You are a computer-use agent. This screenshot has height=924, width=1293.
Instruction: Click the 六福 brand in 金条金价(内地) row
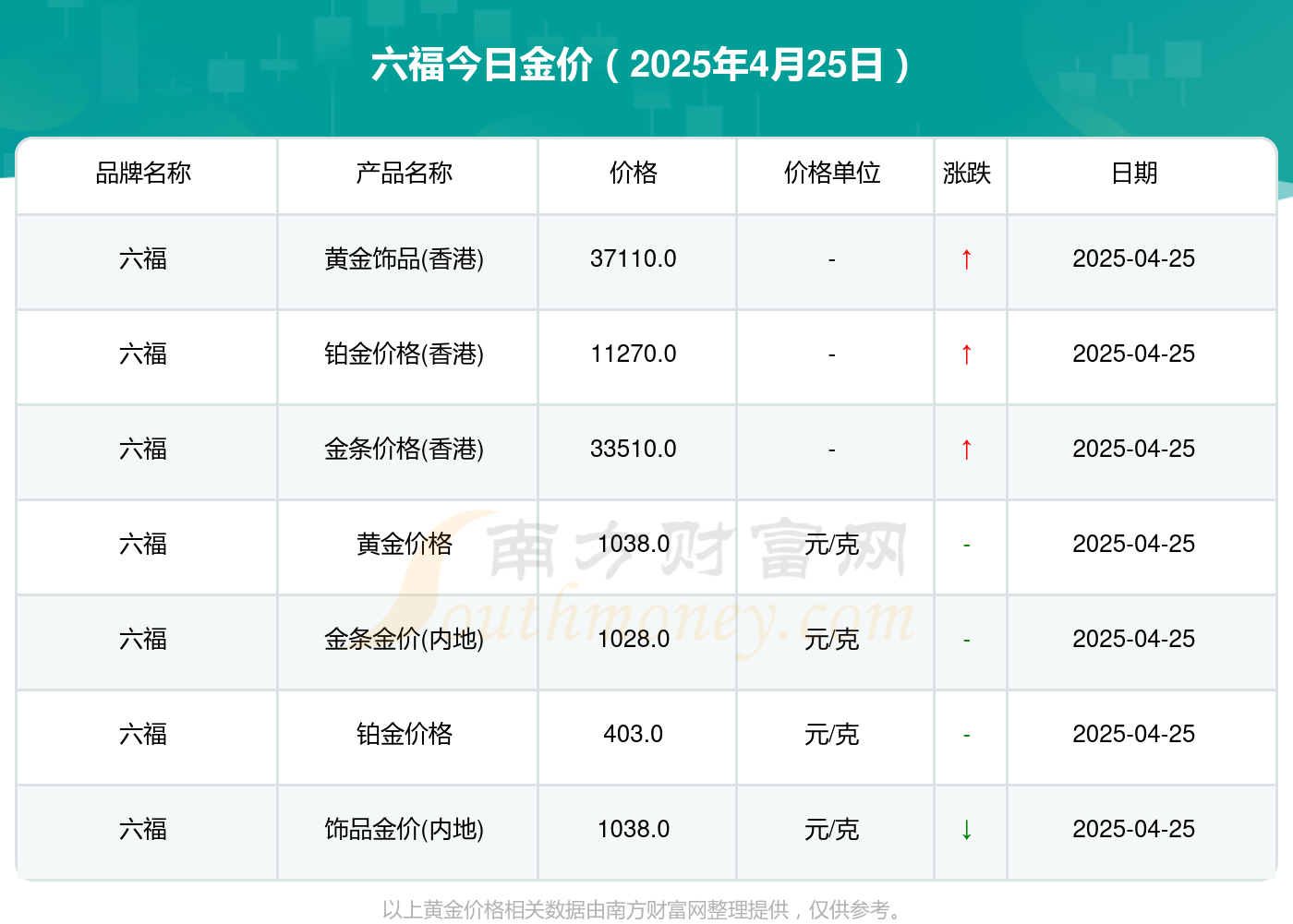pyautogui.click(x=143, y=639)
